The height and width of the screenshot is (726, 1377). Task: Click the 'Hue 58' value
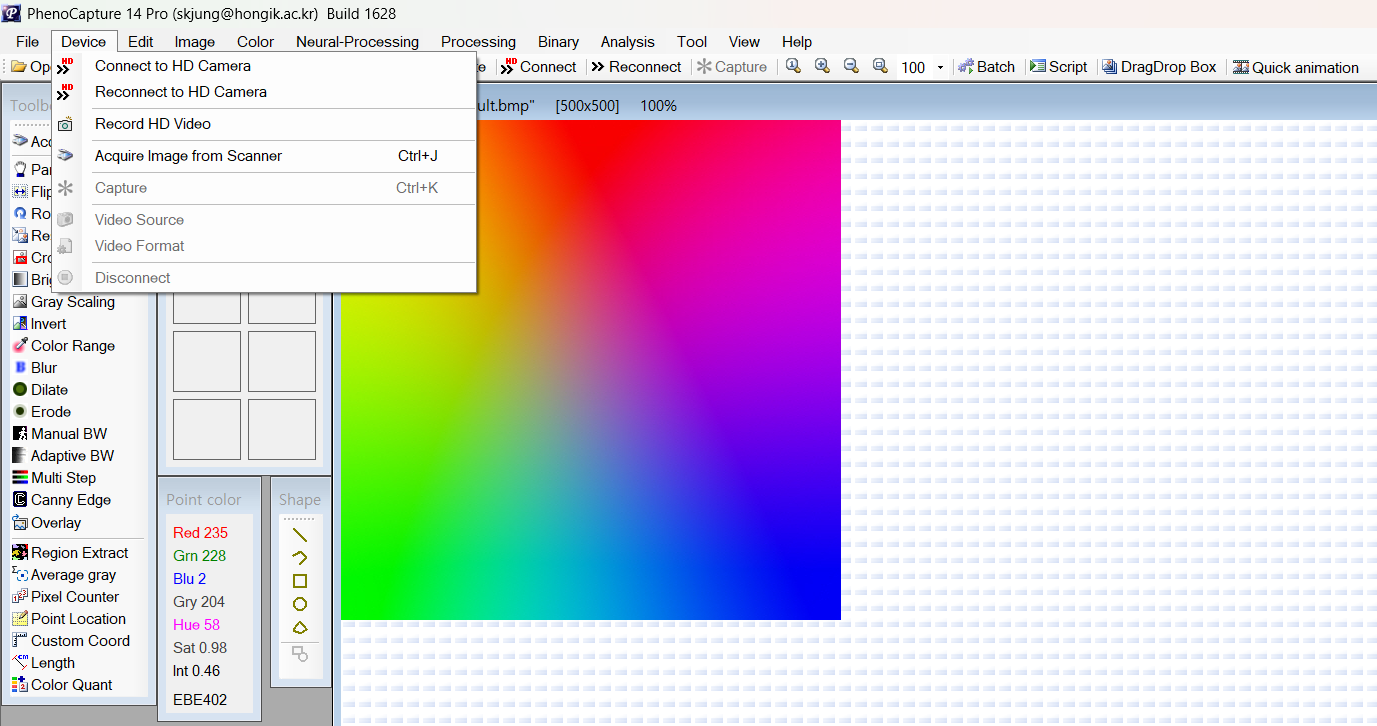click(x=196, y=625)
